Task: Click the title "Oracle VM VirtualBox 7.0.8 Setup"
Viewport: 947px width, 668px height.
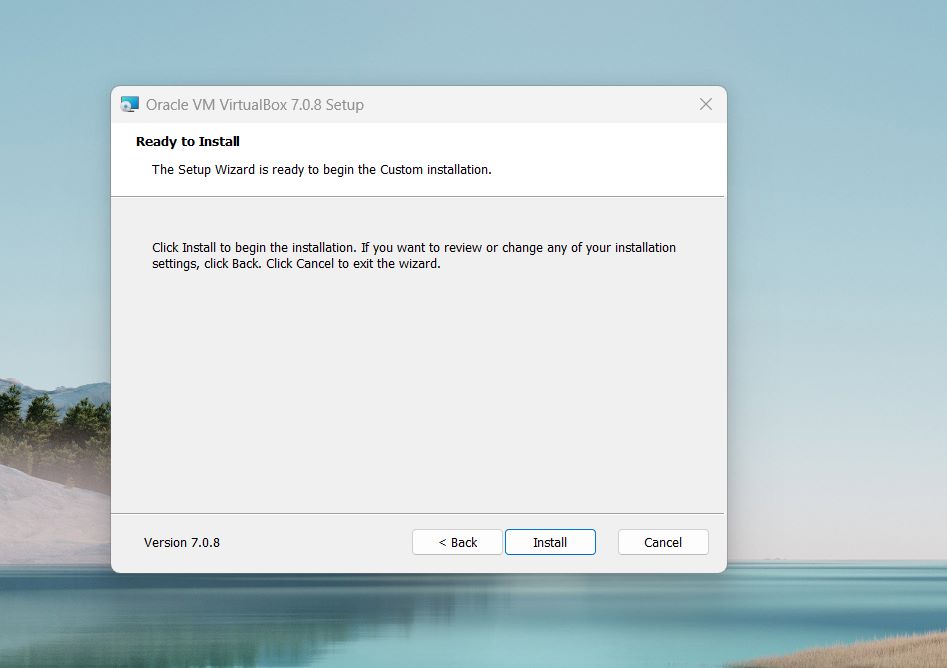Action: [255, 104]
